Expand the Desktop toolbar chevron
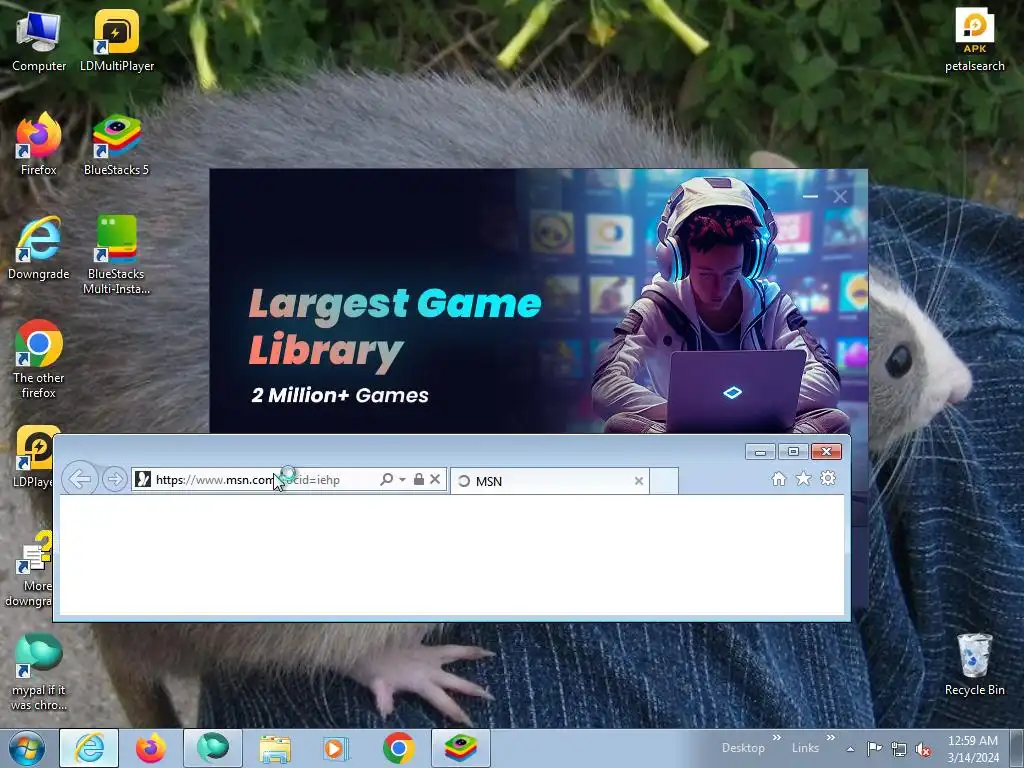 pos(776,737)
